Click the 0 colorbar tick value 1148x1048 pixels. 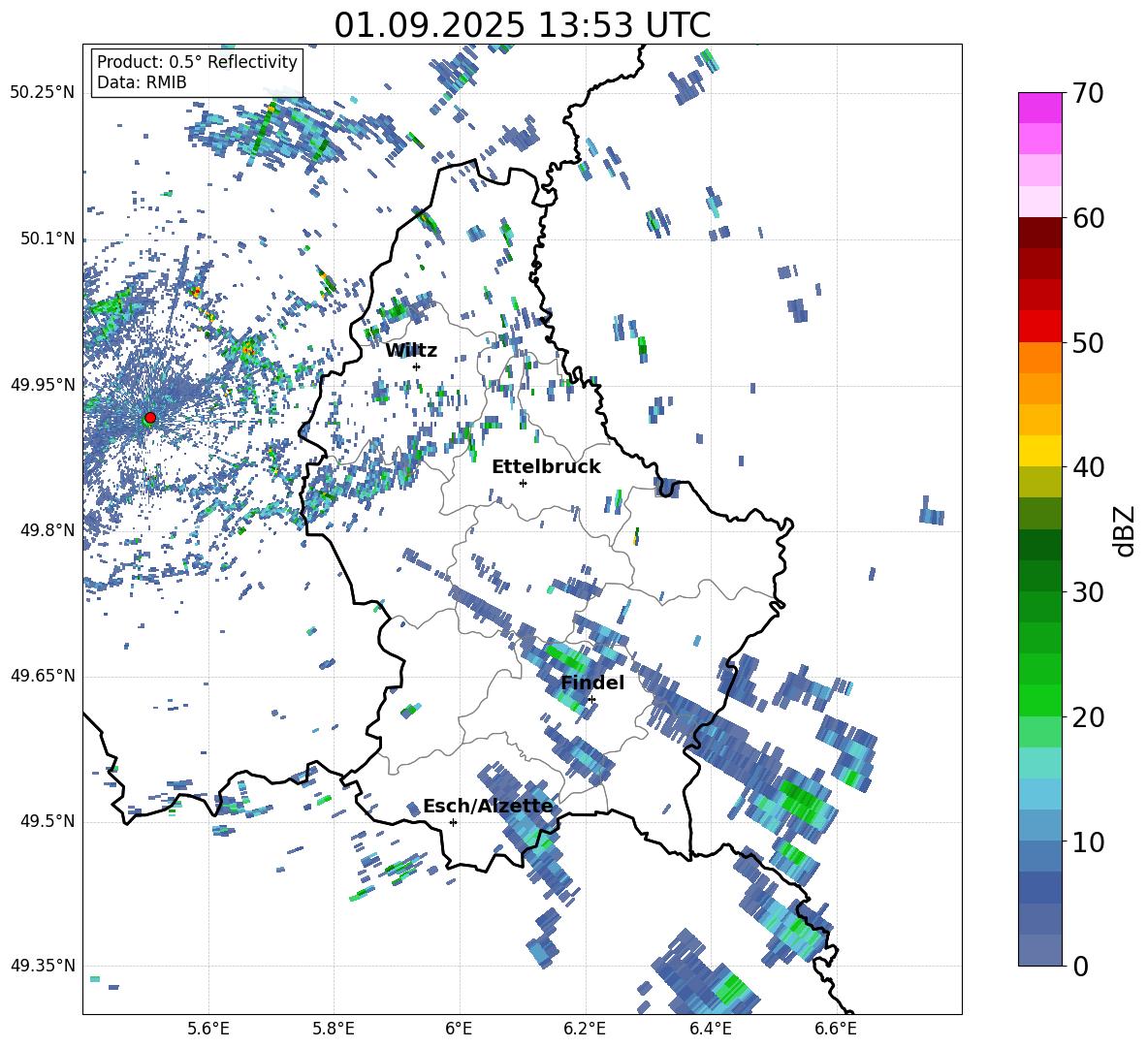tap(1080, 966)
